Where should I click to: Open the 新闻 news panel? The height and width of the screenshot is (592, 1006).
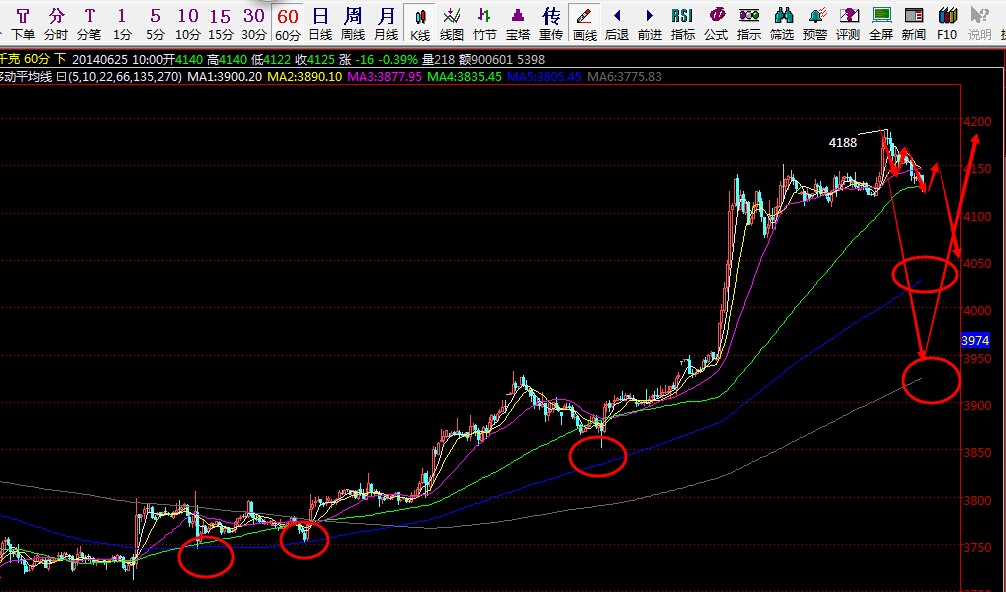(x=914, y=24)
